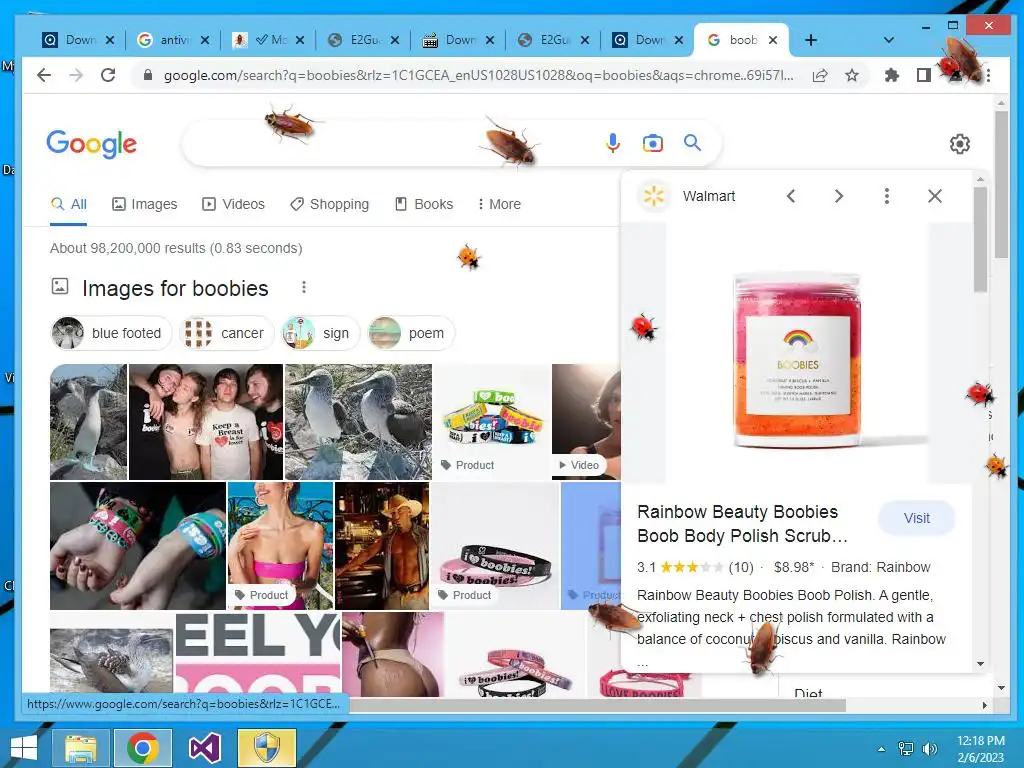The image size is (1024, 768).
Task: Open a new tab with the plus button
Action: pos(810,40)
